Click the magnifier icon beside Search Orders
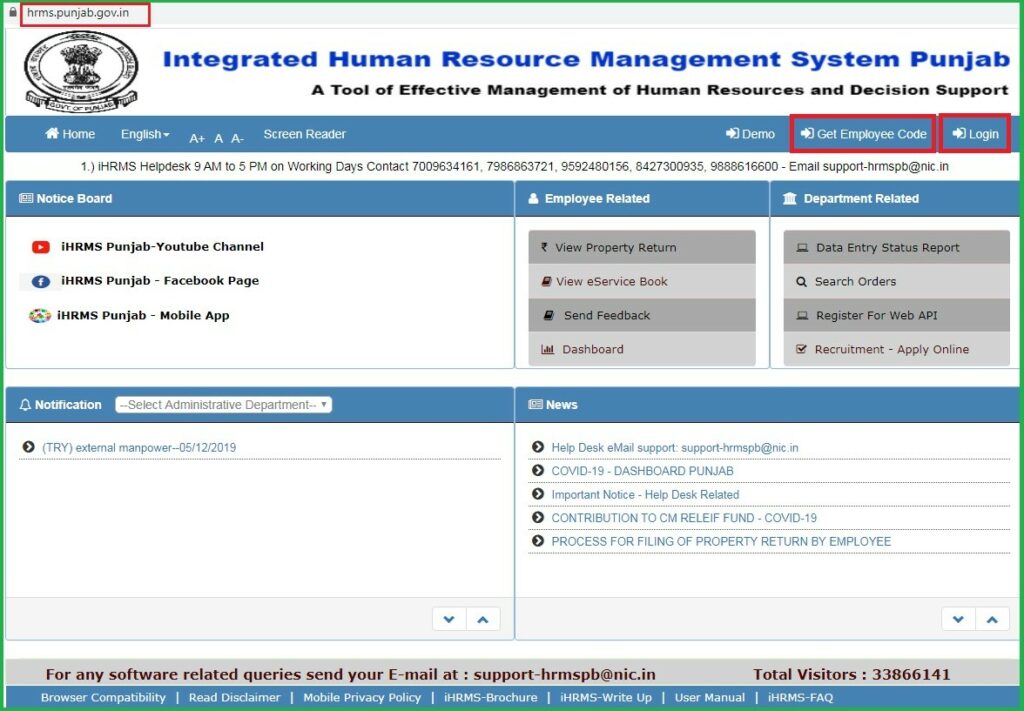Image resolution: width=1024 pixels, height=711 pixels. tap(801, 281)
